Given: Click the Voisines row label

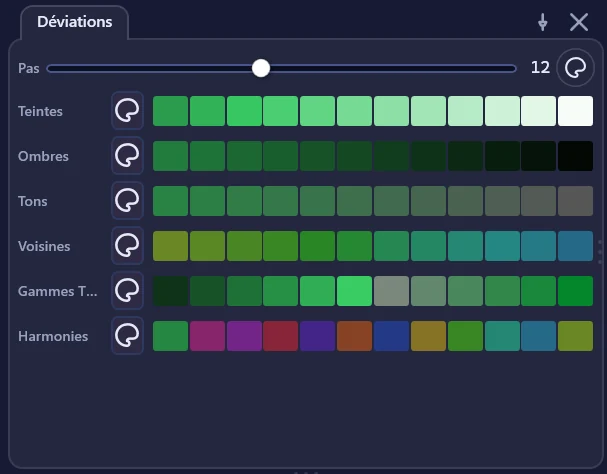Looking at the screenshot, I should [x=44, y=246].
